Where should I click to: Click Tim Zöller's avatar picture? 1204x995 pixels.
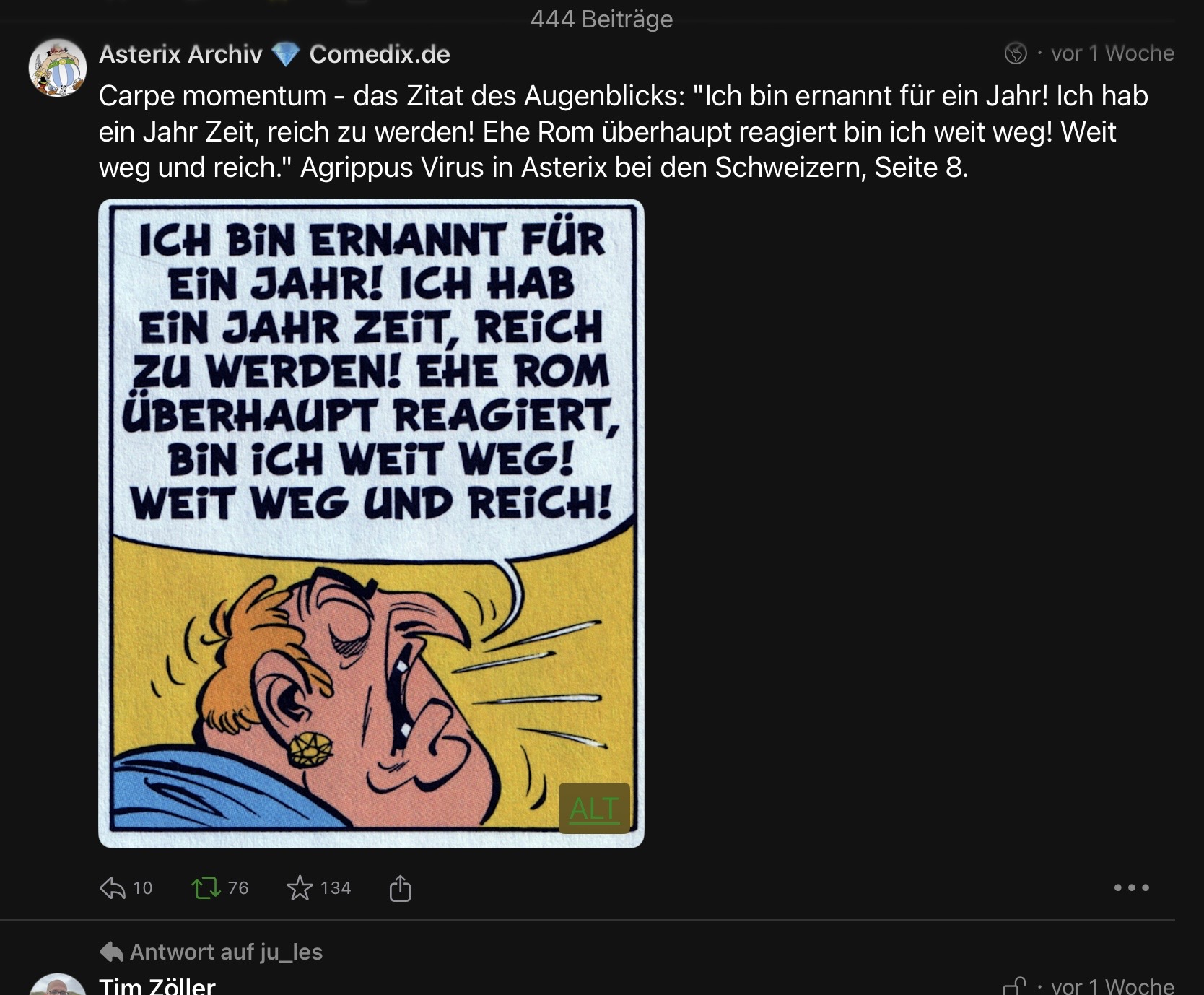tap(58, 986)
